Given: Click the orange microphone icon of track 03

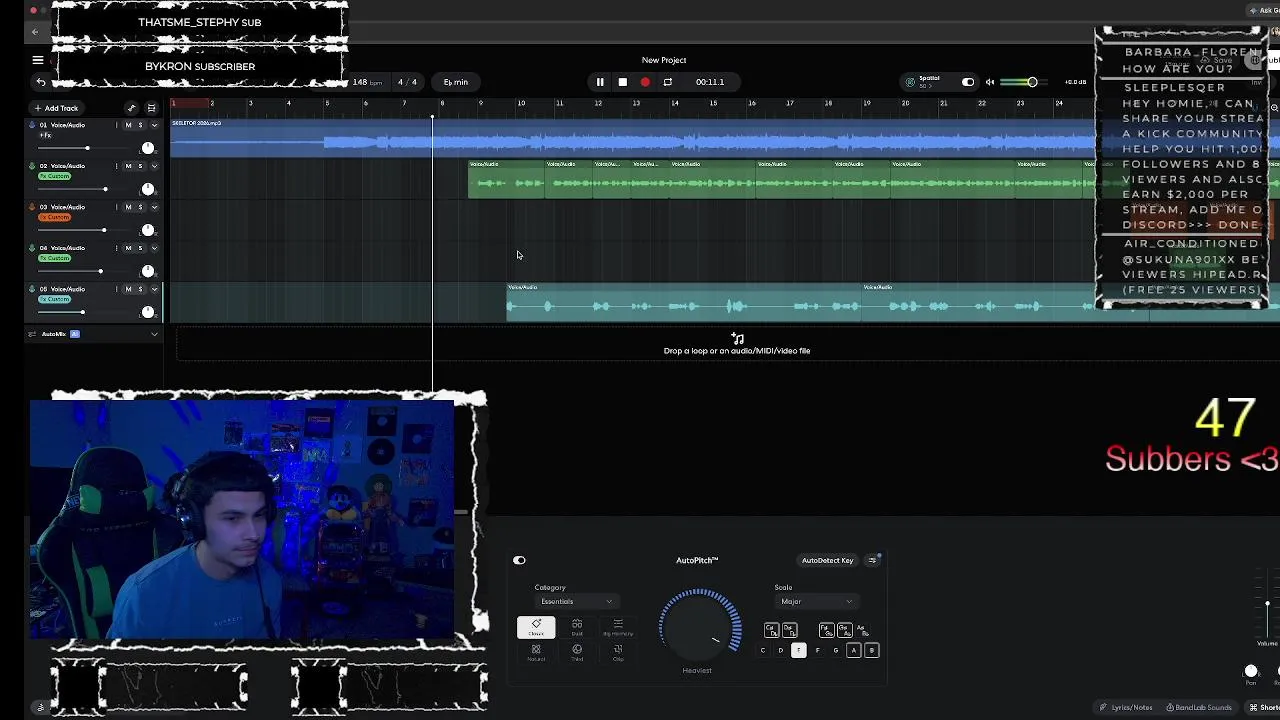Looking at the screenshot, I should (31, 207).
